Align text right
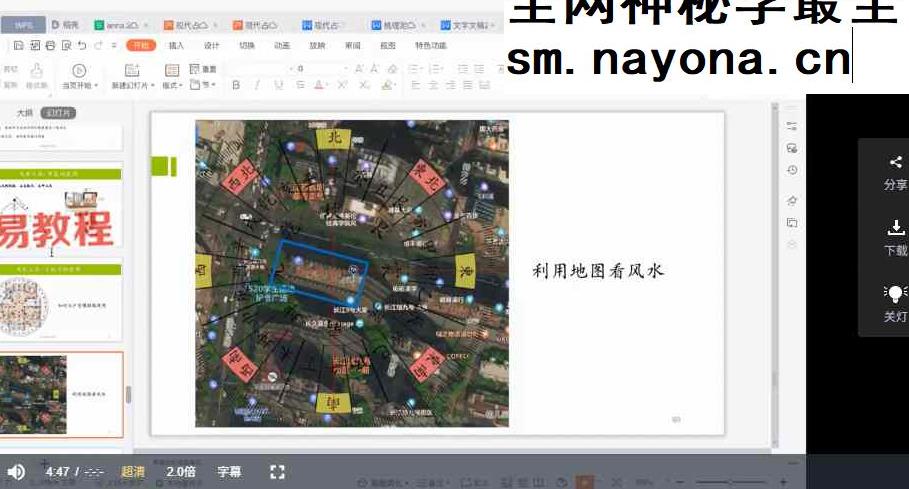 450,85
